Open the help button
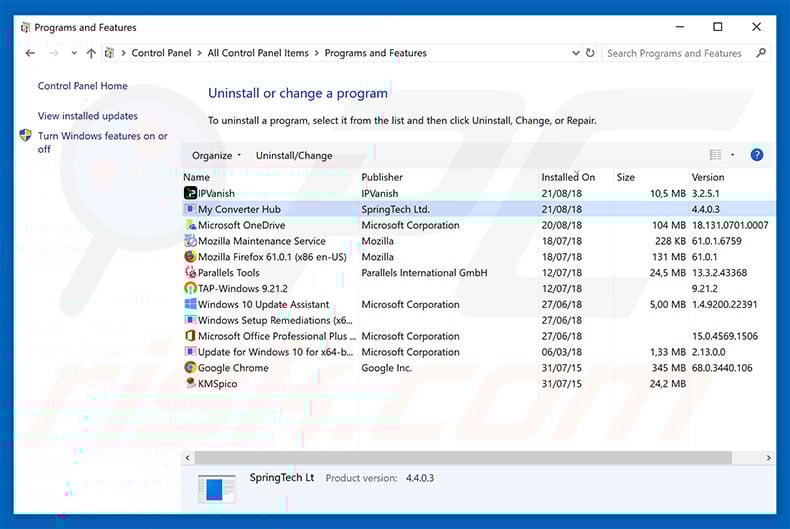The image size is (790, 529). click(x=756, y=155)
